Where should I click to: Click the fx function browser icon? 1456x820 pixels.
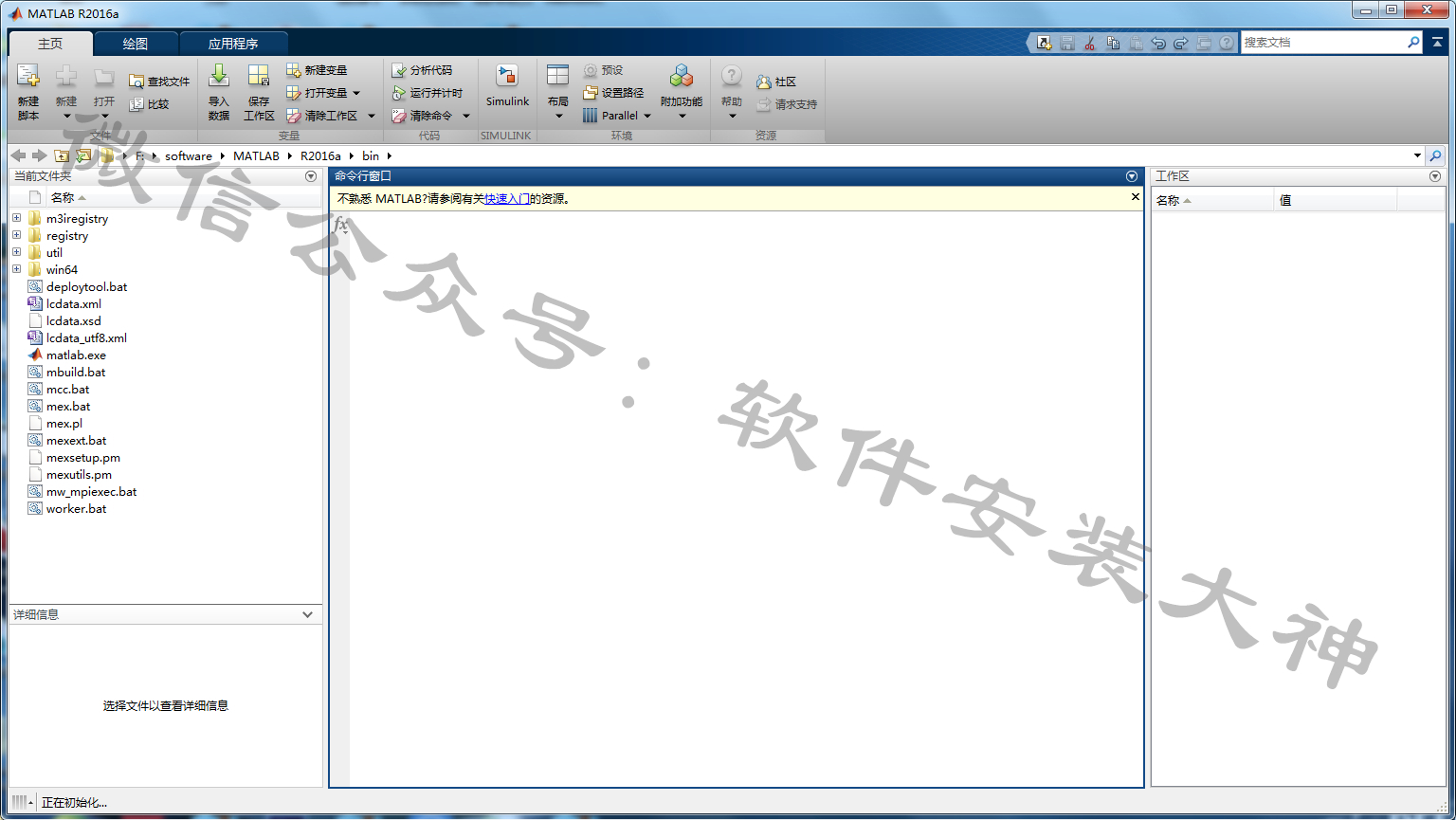(341, 225)
